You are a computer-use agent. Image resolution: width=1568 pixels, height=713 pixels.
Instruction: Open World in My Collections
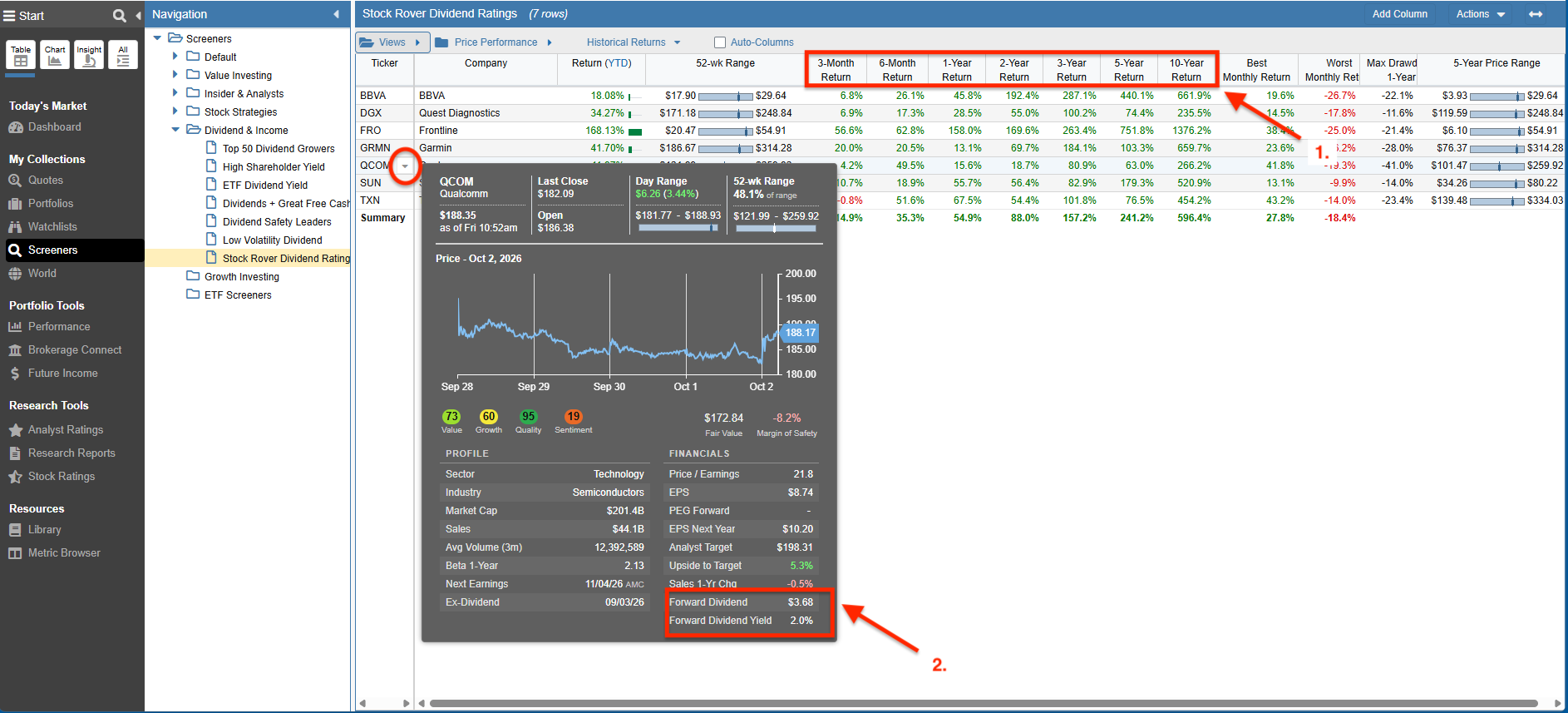(32, 274)
